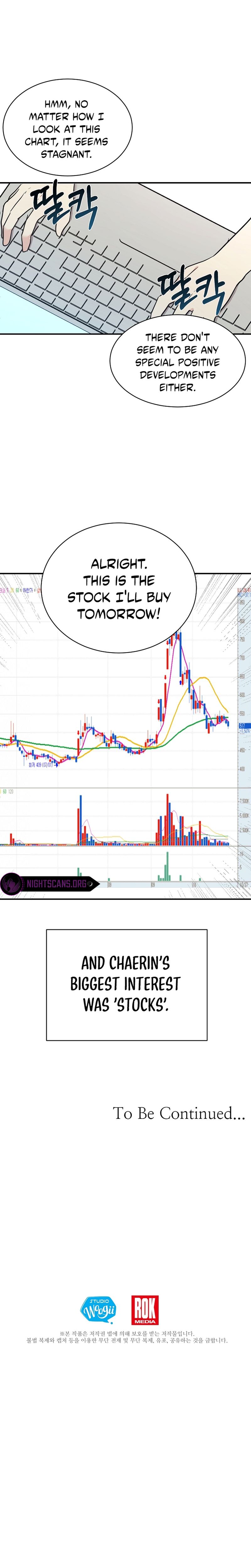
Task: Click the 'special positive developments' speech bubble
Action: click(177, 362)
